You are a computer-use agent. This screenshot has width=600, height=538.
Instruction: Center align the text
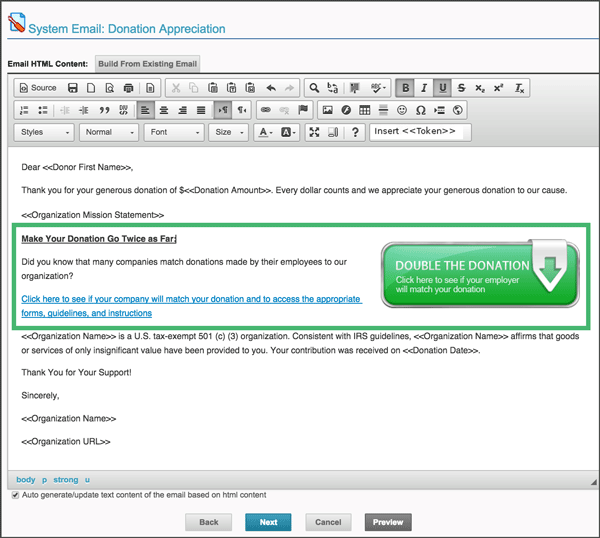tap(164, 111)
